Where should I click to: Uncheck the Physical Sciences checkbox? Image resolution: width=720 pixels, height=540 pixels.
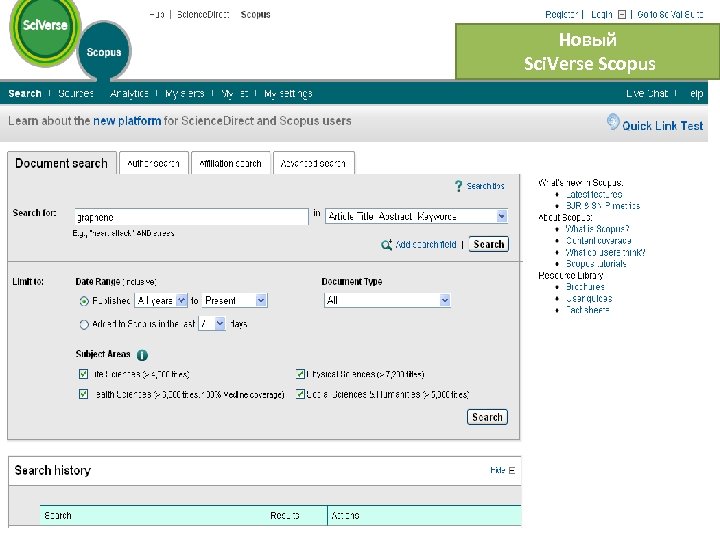[300, 374]
